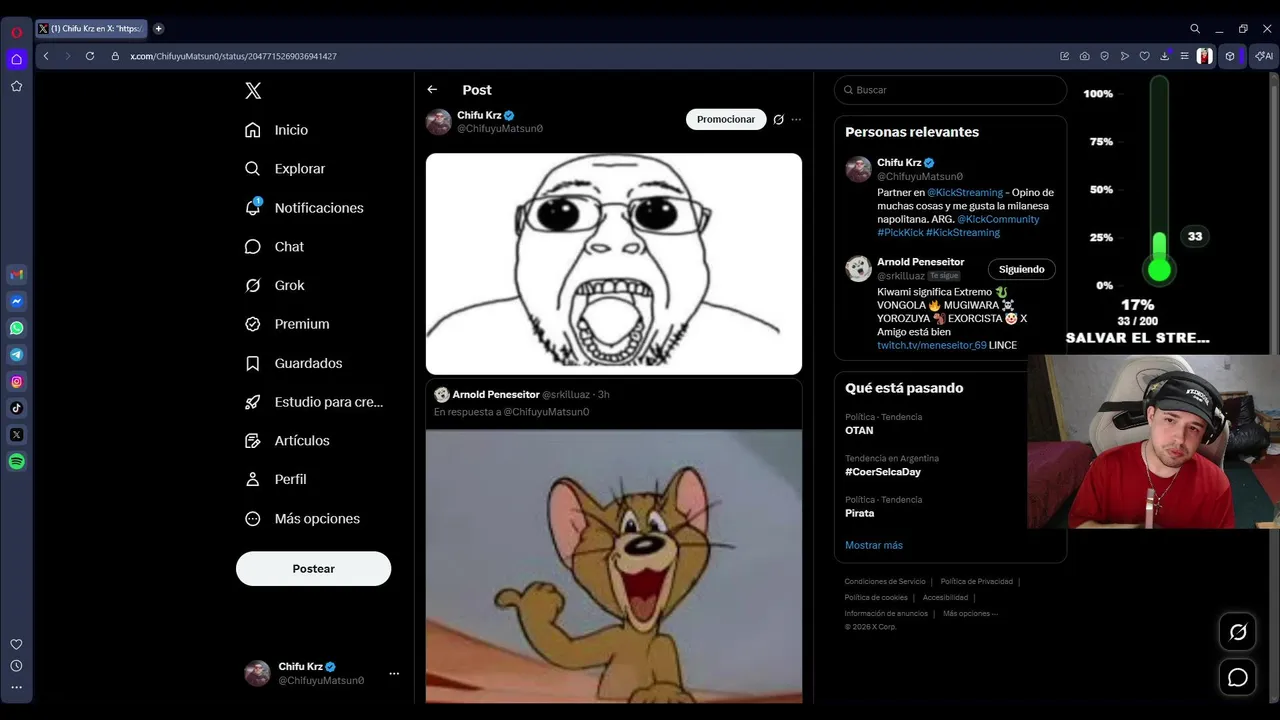Click Grok icon beside Promocionar
This screenshot has height=720, width=1280.
tap(778, 120)
